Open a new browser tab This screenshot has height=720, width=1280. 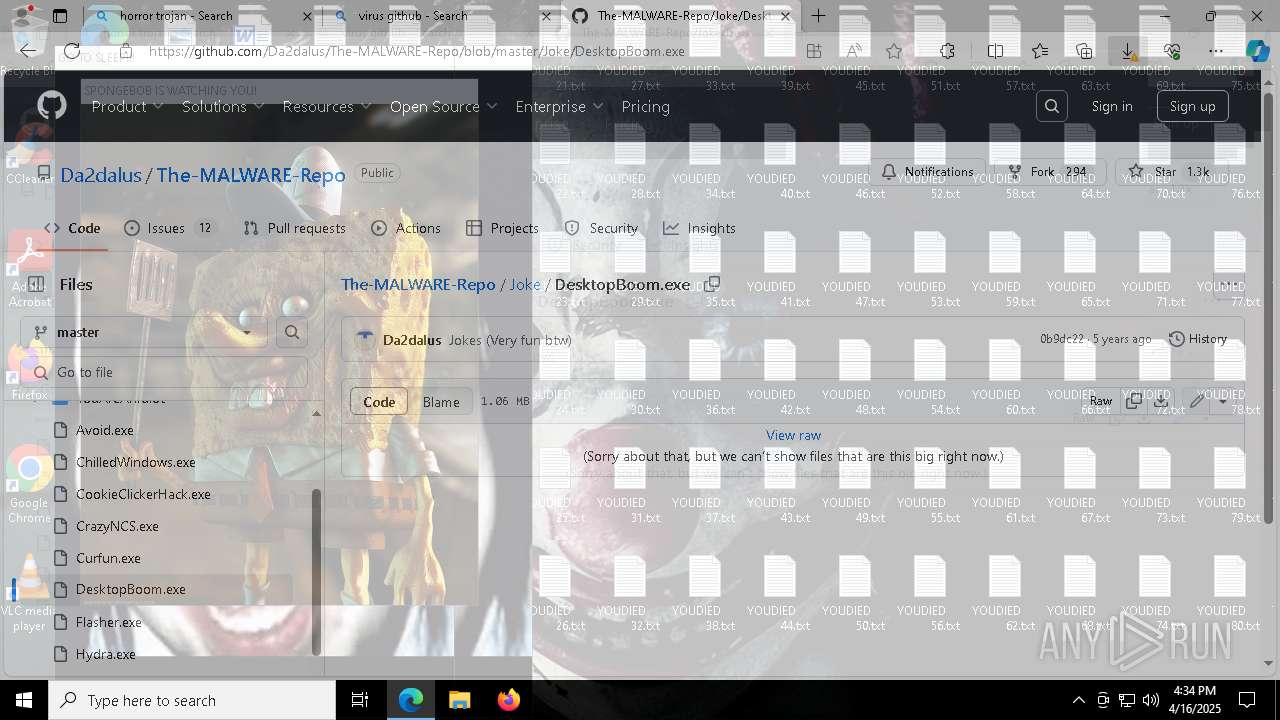pos(819,16)
